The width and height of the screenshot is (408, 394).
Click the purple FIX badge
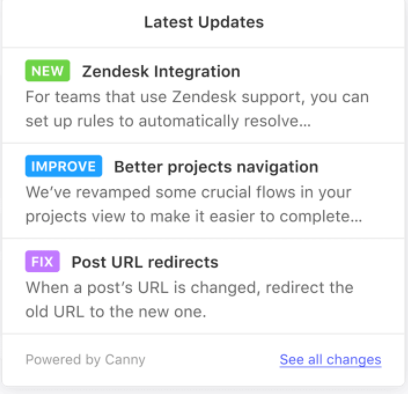click(42, 261)
